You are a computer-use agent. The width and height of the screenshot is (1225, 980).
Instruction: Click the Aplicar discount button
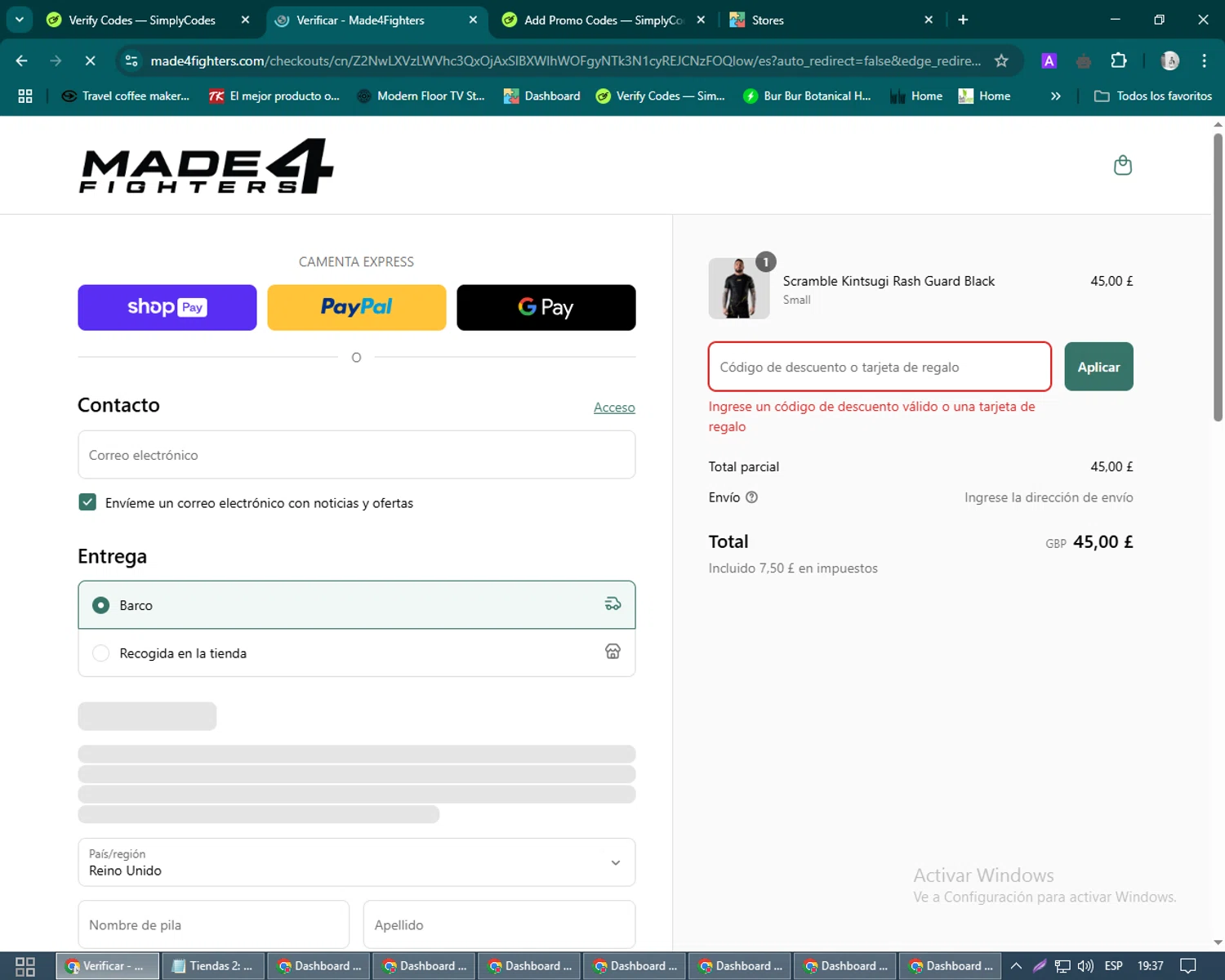point(1098,367)
